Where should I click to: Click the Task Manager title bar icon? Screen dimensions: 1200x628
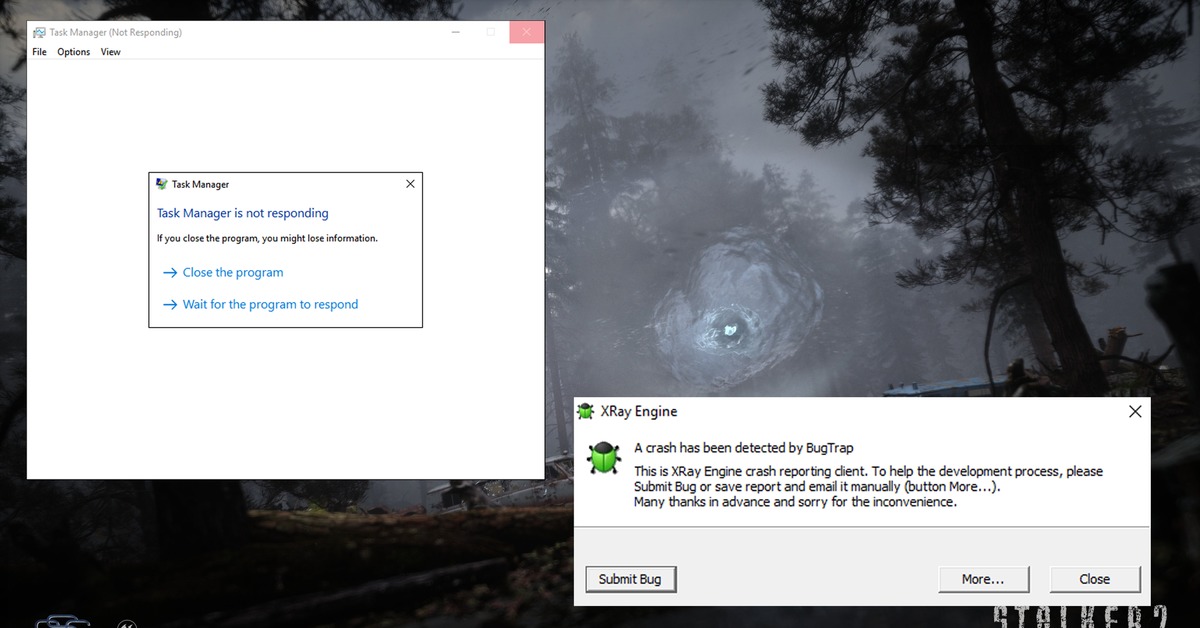tap(39, 32)
